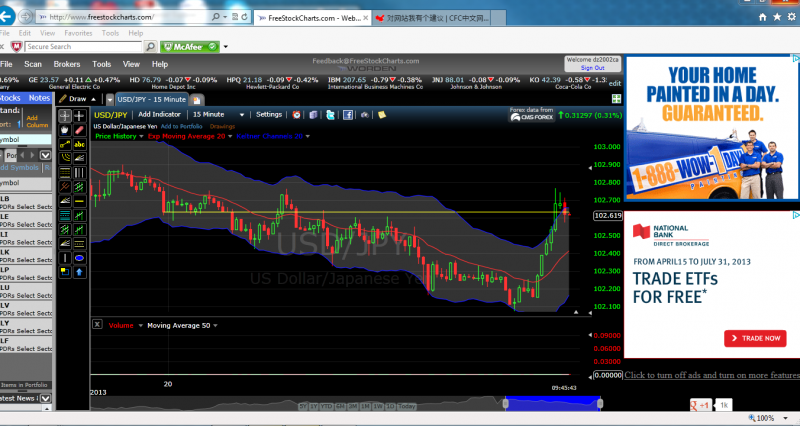Select the single vertical line tool

click(x=65, y=258)
